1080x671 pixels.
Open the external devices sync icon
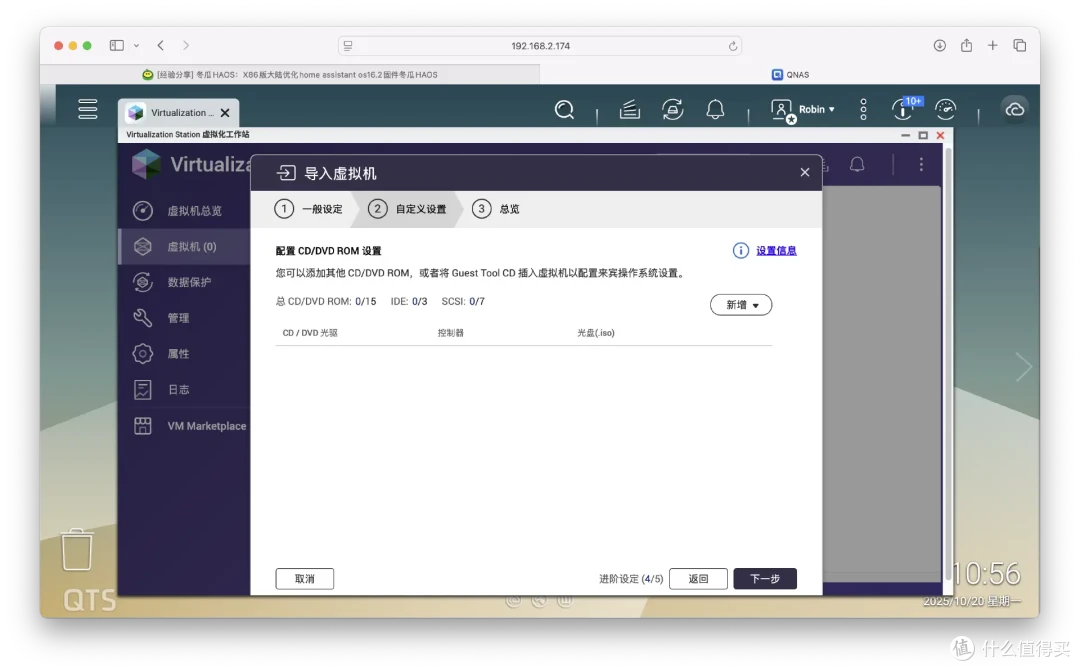coord(672,110)
